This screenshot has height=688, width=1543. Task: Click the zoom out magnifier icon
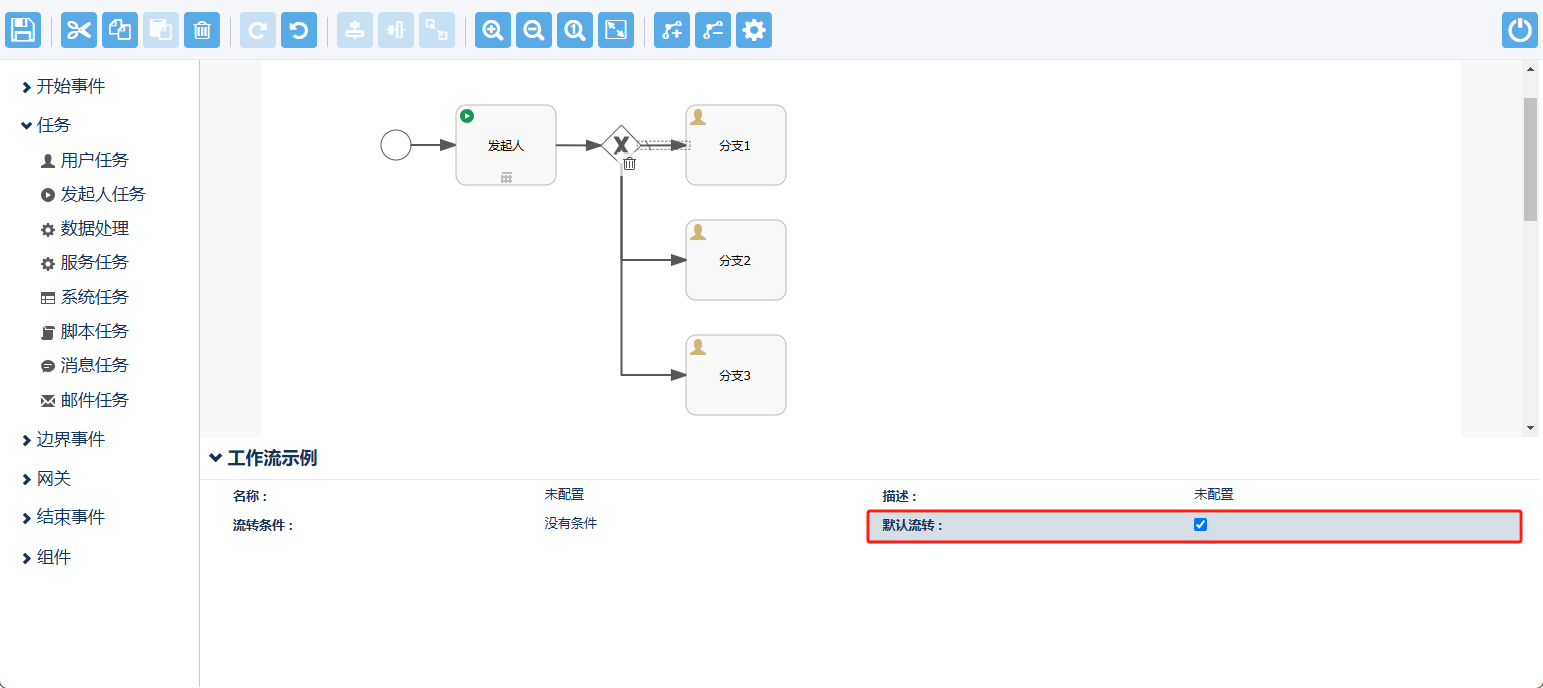[x=534, y=30]
